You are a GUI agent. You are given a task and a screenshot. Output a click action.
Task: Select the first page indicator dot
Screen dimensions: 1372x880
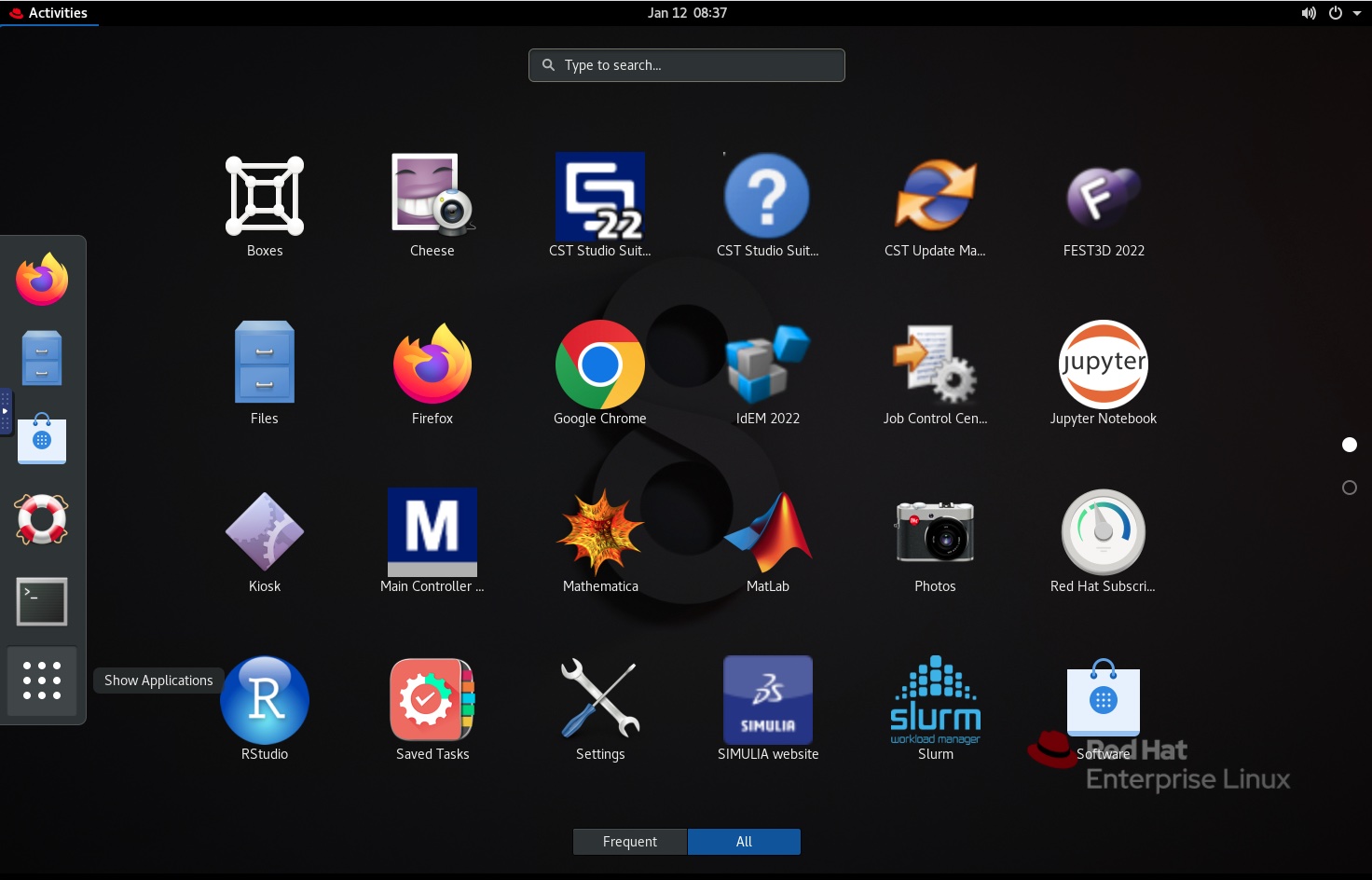tap(1349, 445)
